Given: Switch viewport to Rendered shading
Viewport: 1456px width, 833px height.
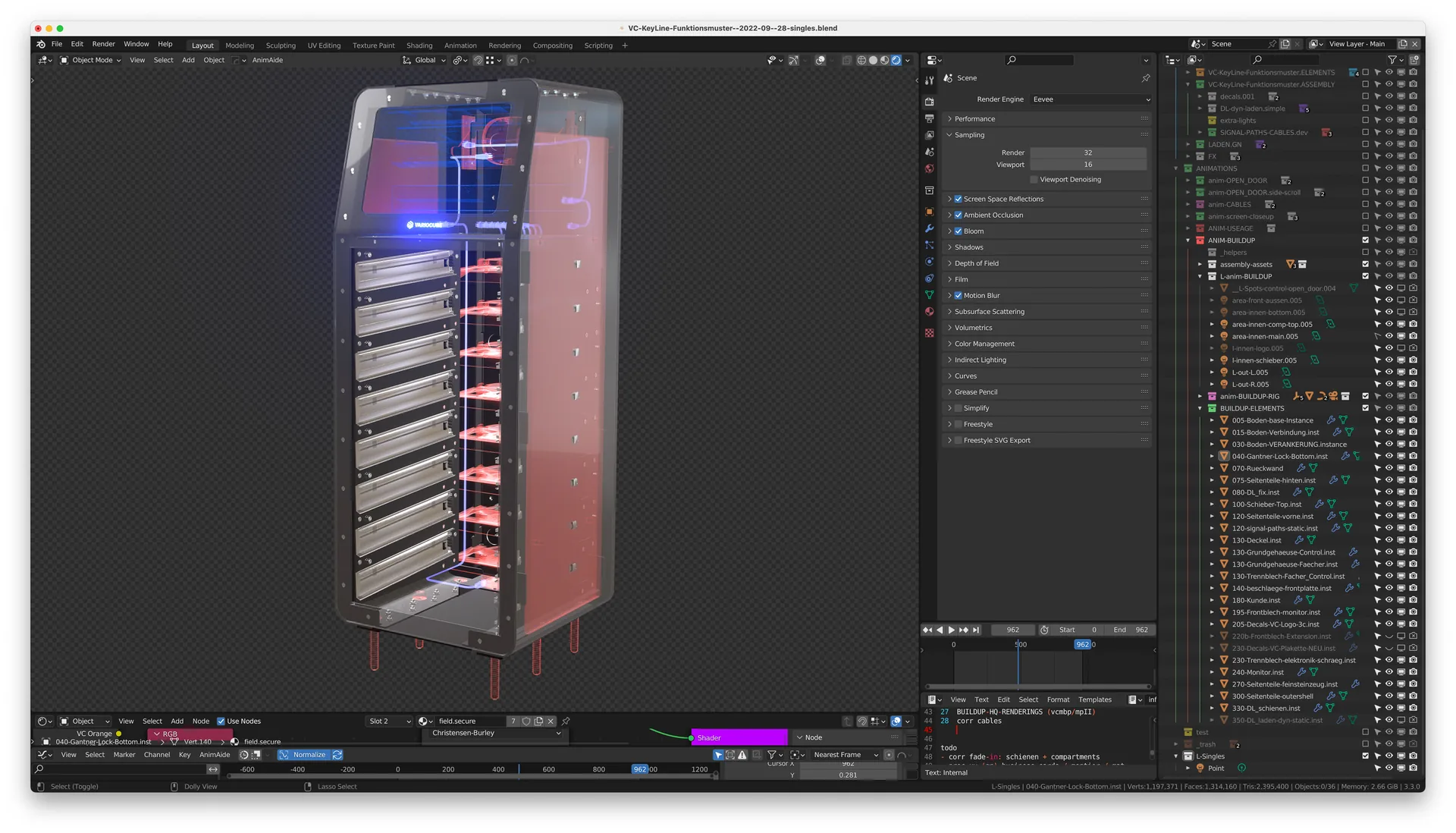Looking at the screenshot, I should click(x=896, y=60).
